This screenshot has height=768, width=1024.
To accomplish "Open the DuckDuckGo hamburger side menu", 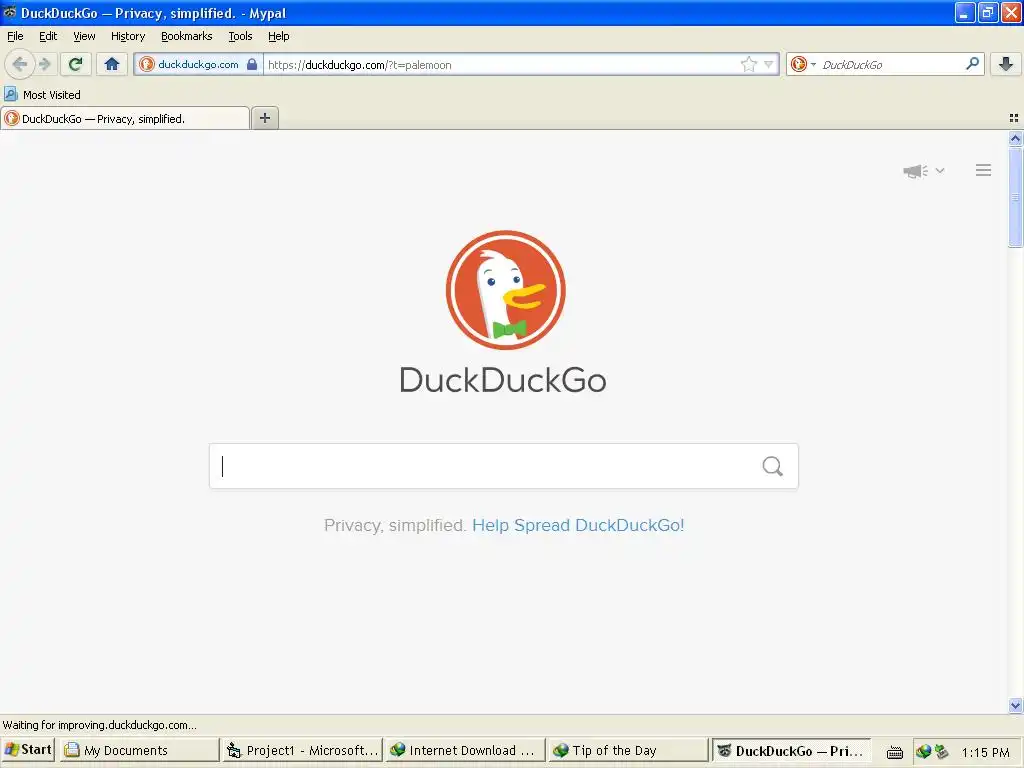I will tap(983, 170).
